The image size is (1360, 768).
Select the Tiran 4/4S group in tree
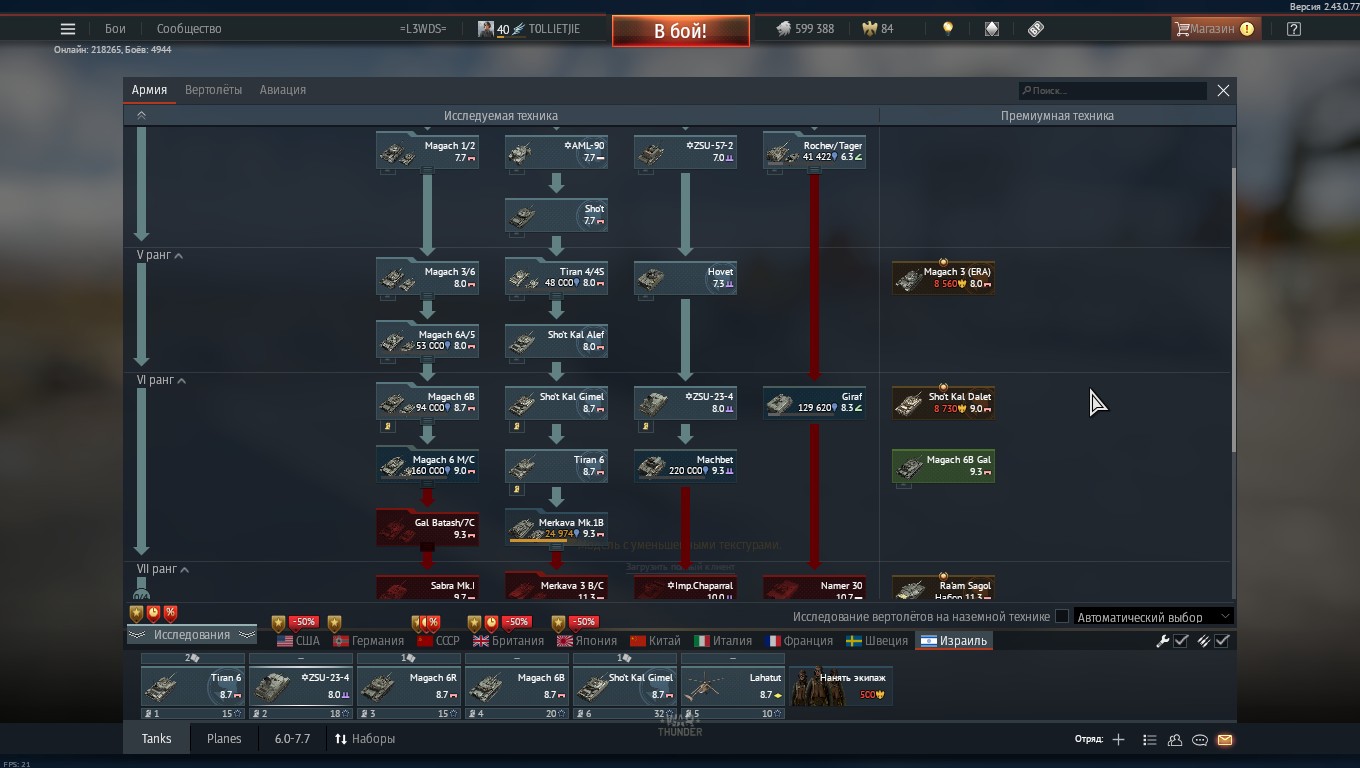[x=556, y=278]
